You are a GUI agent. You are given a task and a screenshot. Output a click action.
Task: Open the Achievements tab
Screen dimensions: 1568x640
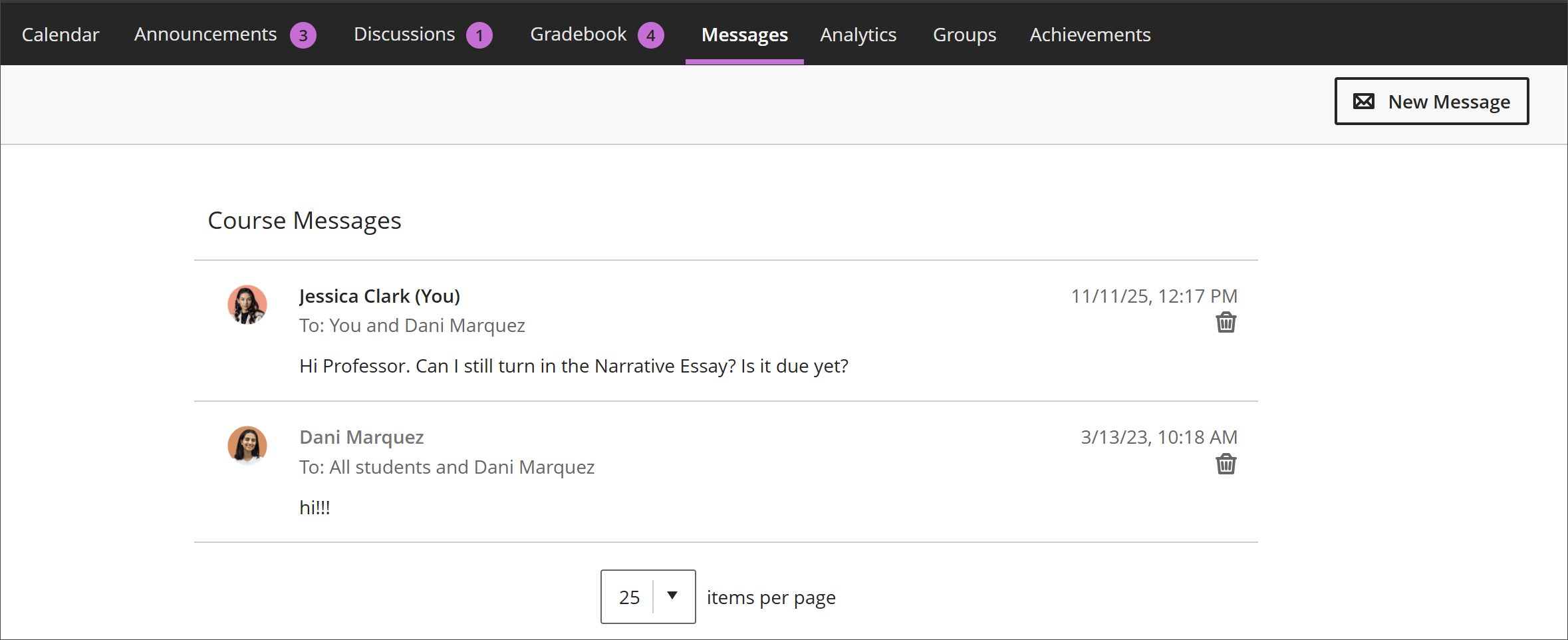(1089, 35)
